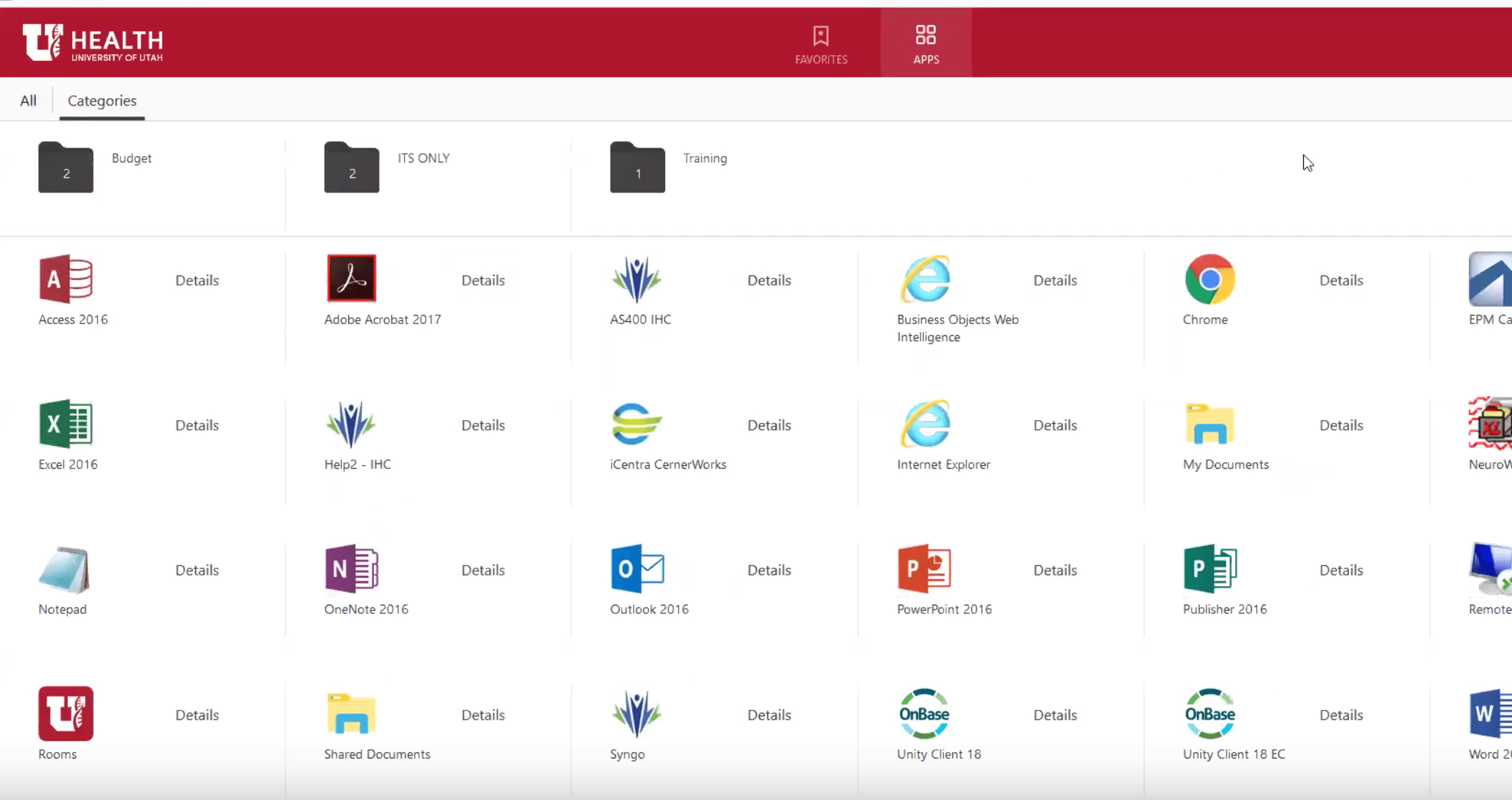Open Details for Excel 2016
This screenshot has height=800, width=1512.
pyautogui.click(x=197, y=426)
